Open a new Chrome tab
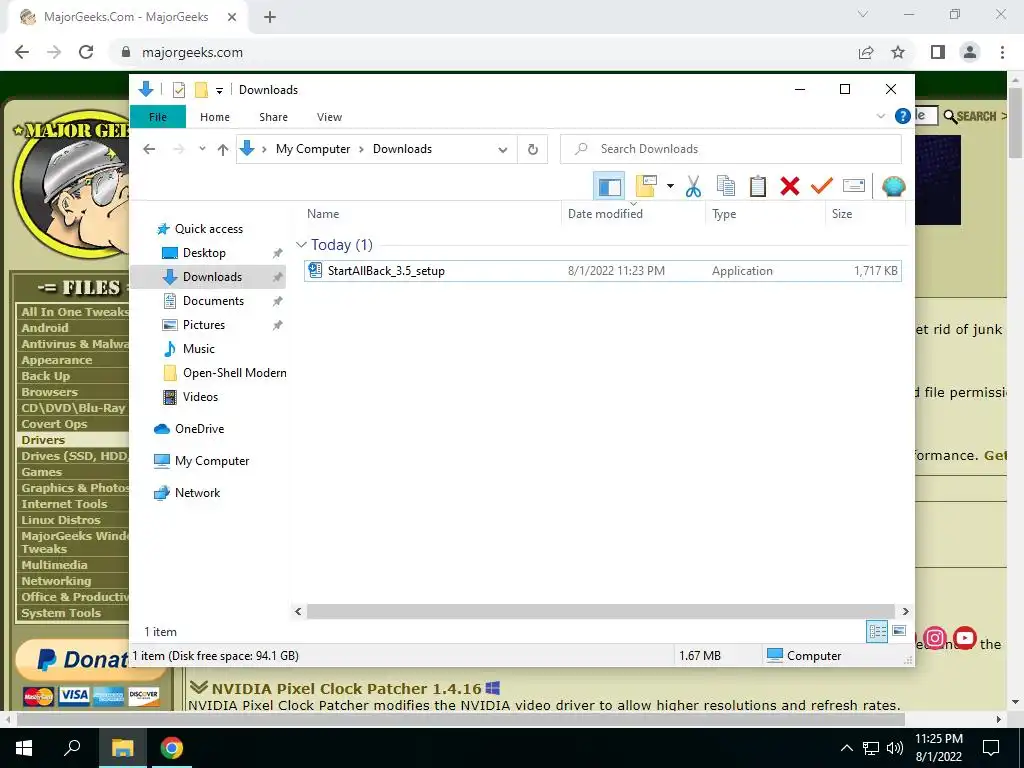1024x768 pixels. (270, 17)
